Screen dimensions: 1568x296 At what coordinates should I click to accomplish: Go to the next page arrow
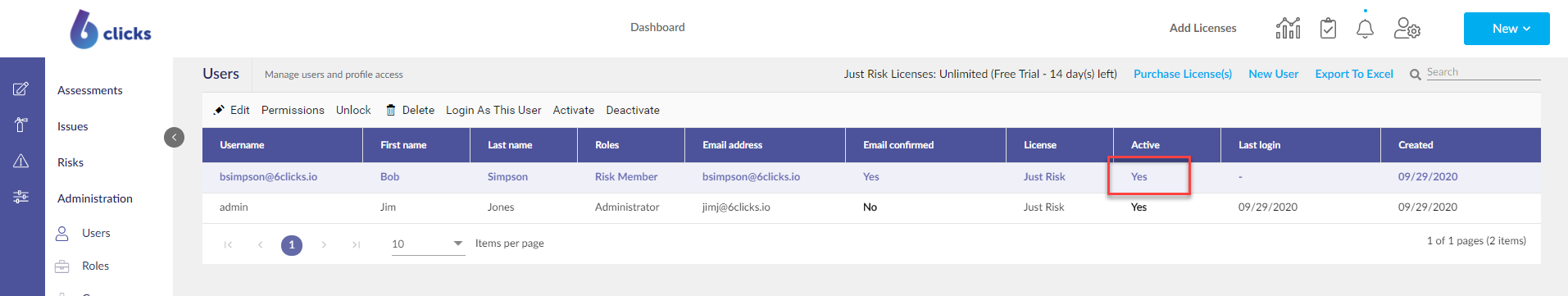click(324, 244)
